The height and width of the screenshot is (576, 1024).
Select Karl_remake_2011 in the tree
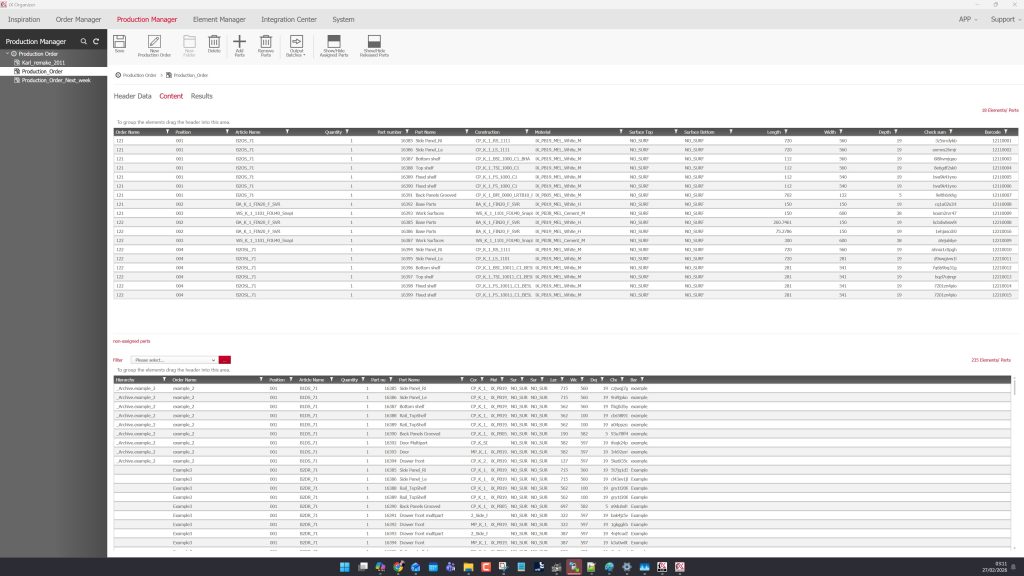coord(42,62)
